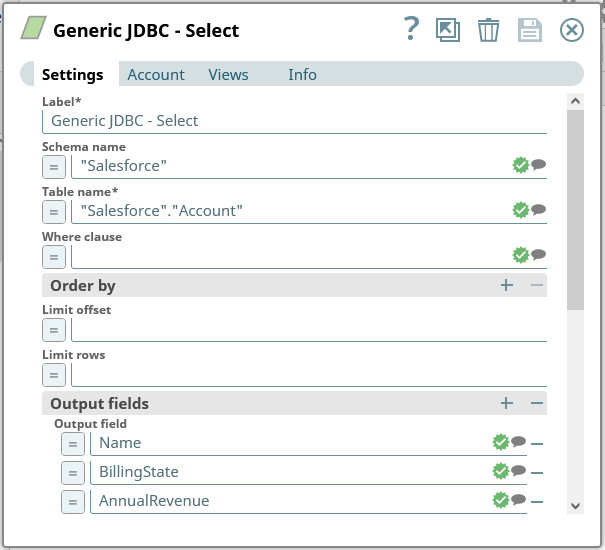
Task: Toggle expression button for Limit offset
Action: 54,329
